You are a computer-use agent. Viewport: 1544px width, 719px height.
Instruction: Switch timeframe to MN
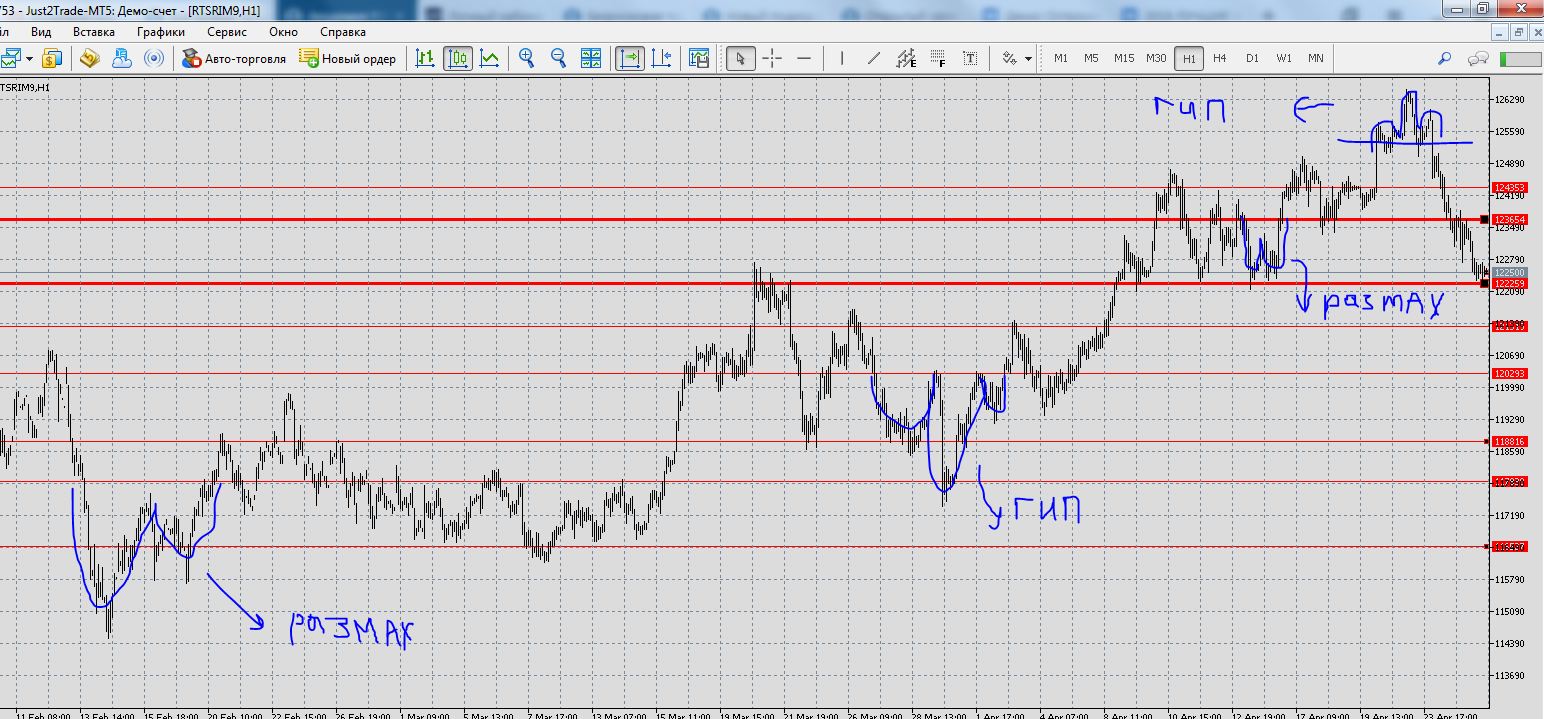click(x=1316, y=58)
